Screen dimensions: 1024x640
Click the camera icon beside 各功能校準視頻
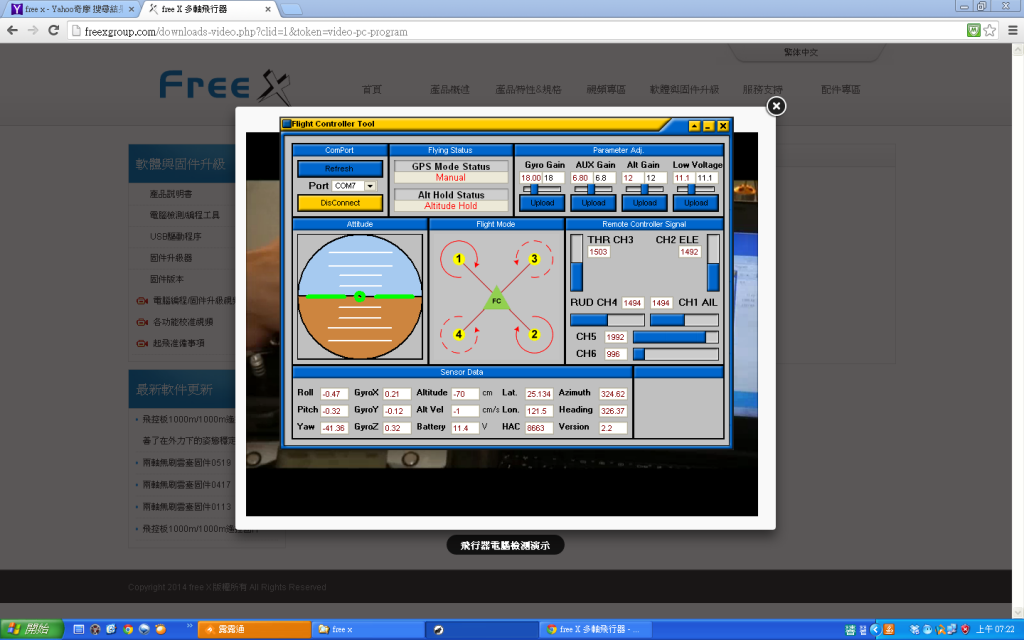(x=142, y=322)
